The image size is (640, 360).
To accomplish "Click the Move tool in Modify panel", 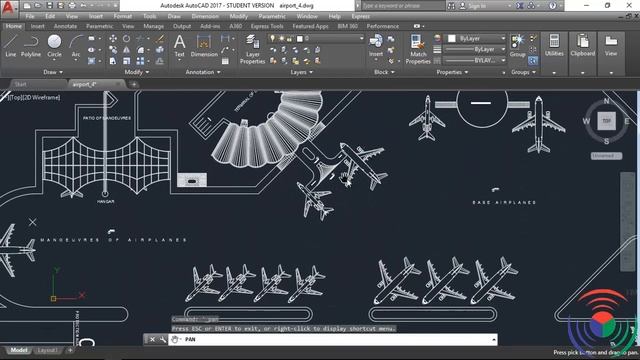I will (113, 38).
